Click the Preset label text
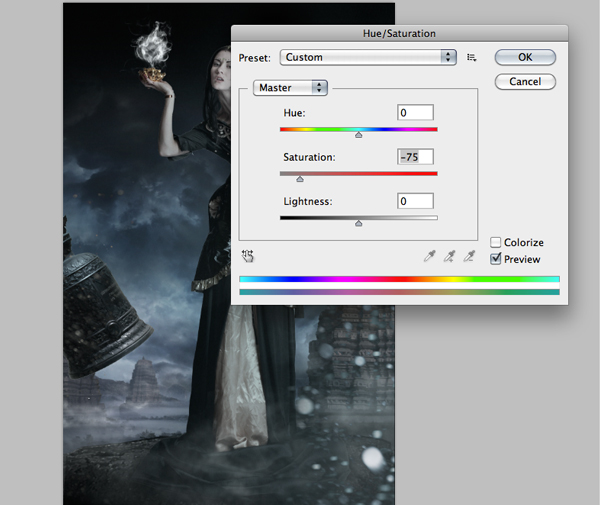This screenshot has width=600, height=505. [x=254, y=58]
